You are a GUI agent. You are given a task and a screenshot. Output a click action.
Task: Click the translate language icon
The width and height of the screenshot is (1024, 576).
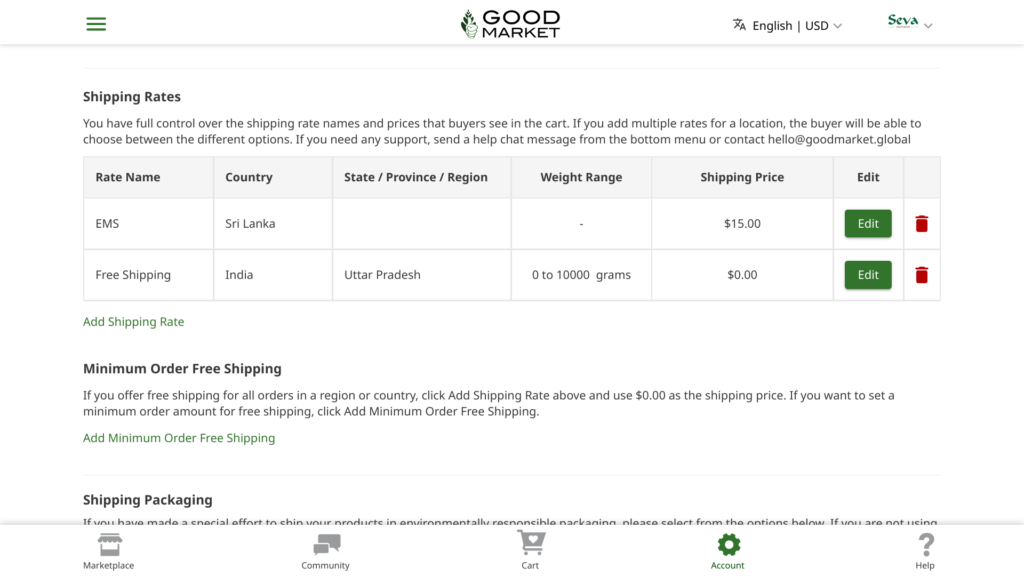pyautogui.click(x=739, y=25)
